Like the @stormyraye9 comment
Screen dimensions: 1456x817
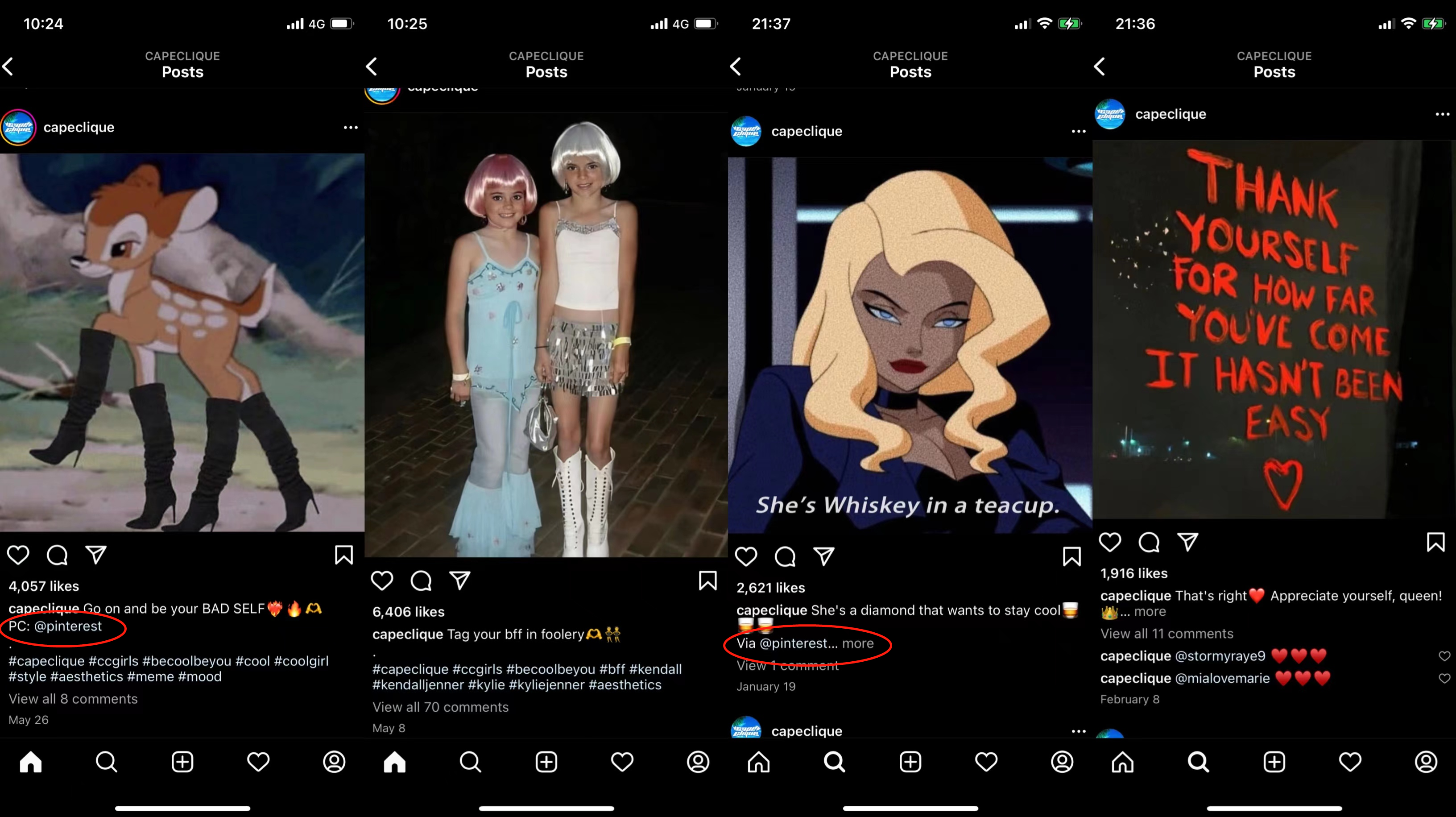1444,656
